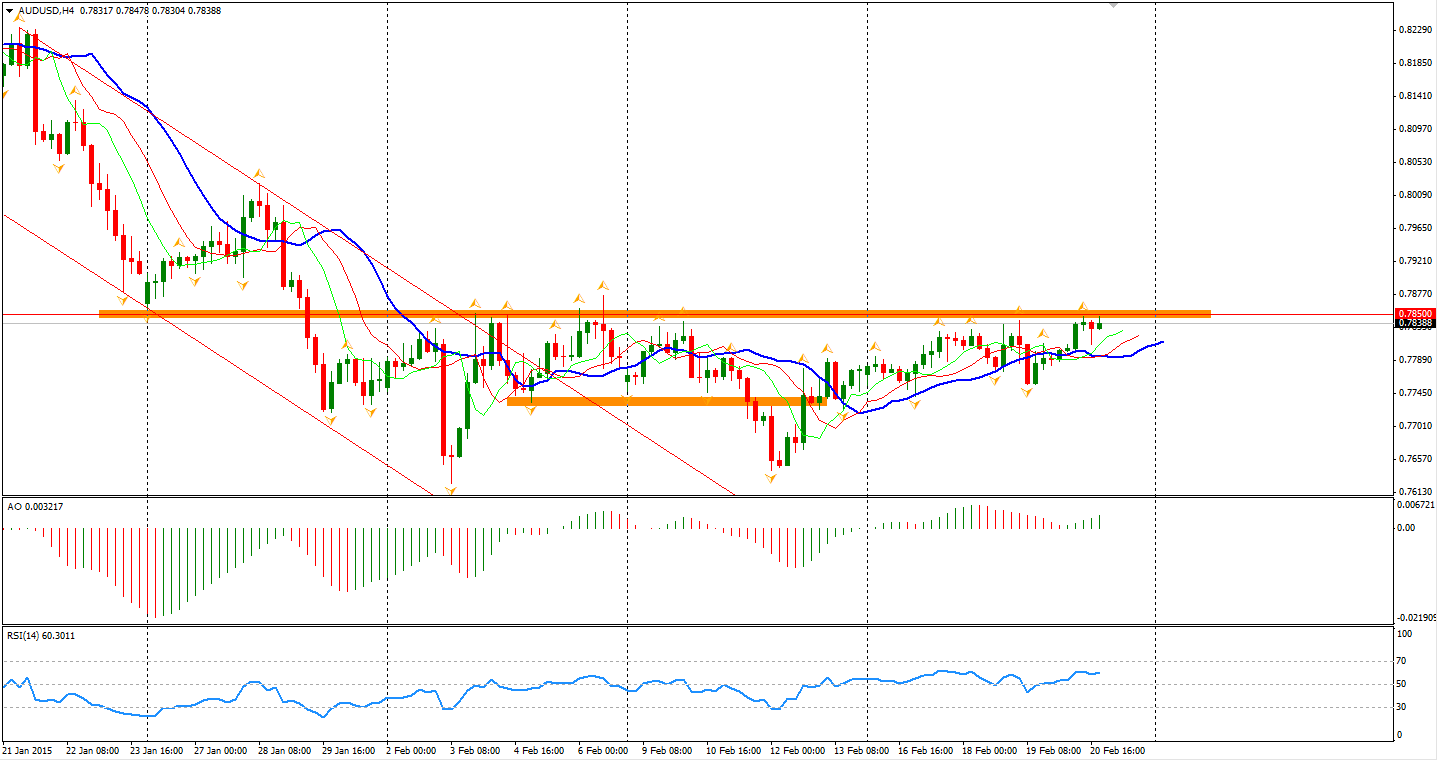The width and height of the screenshot is (1438, 761).
Task: Click the AO scale value -0.021909
Action: 1416,618
